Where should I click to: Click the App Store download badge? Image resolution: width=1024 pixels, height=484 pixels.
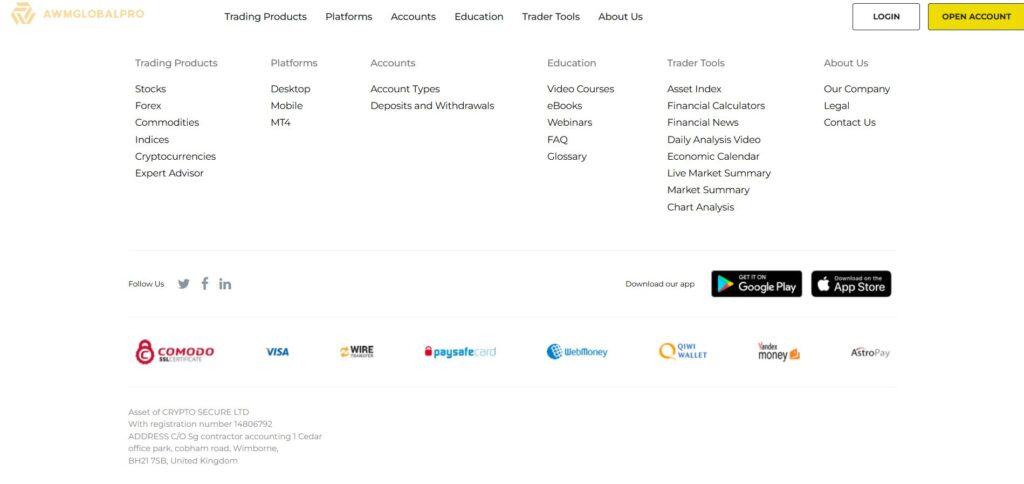(851, 284)
